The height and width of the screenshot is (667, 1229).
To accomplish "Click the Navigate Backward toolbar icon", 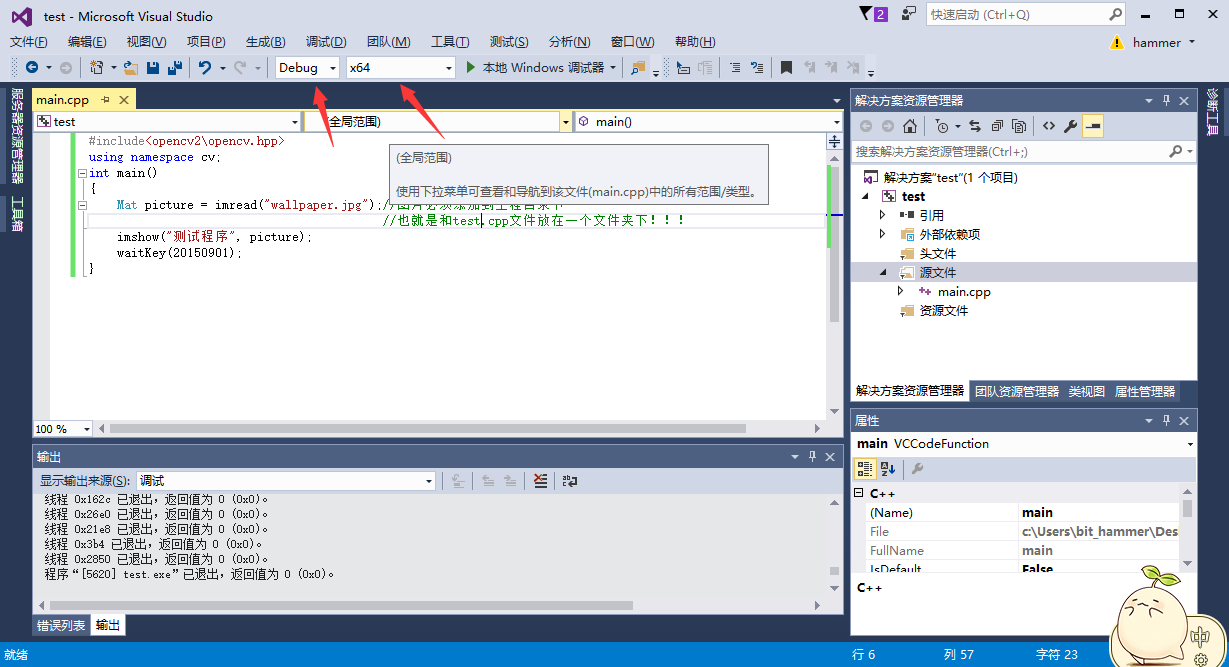I will click(32, 68).
